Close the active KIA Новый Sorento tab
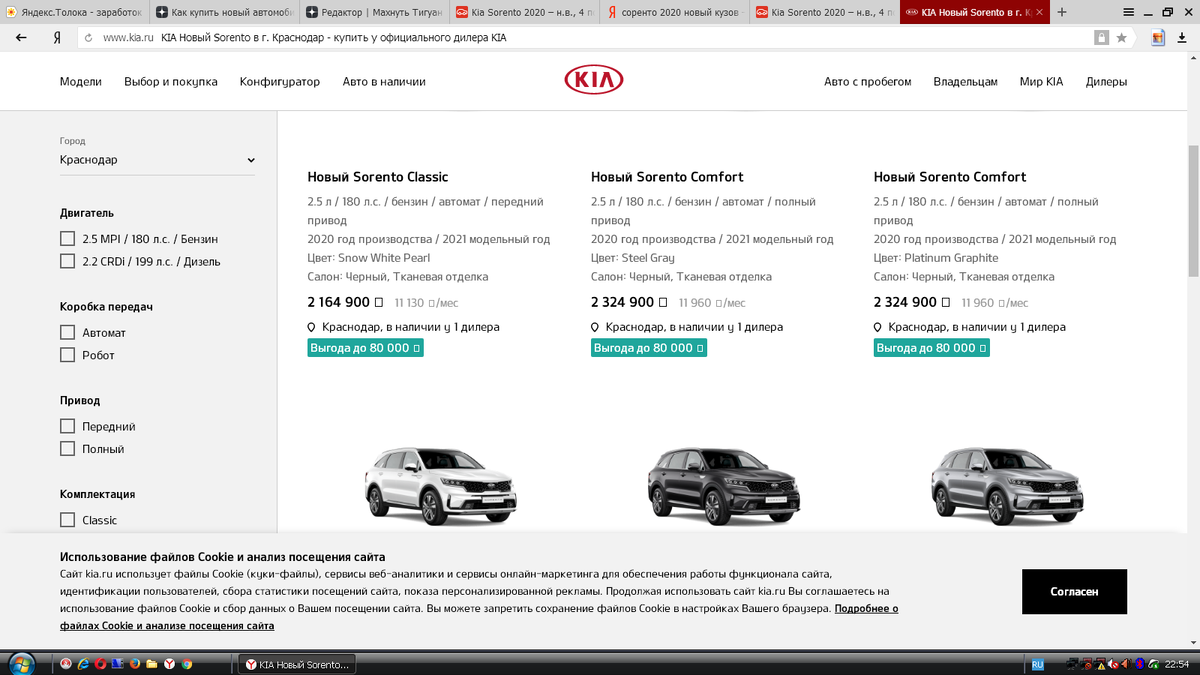This screenshot has height=675, width=1200. pos(1040,13)
